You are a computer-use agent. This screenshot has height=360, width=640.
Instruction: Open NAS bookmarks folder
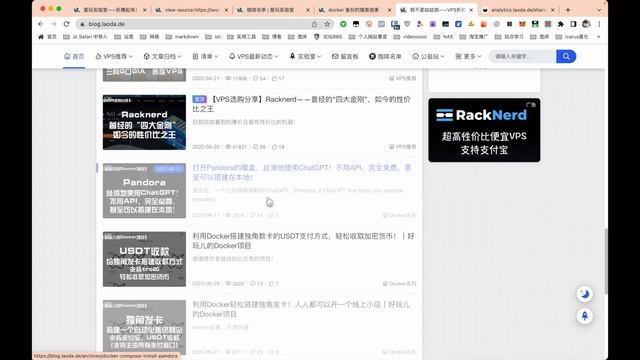(443, 37)
